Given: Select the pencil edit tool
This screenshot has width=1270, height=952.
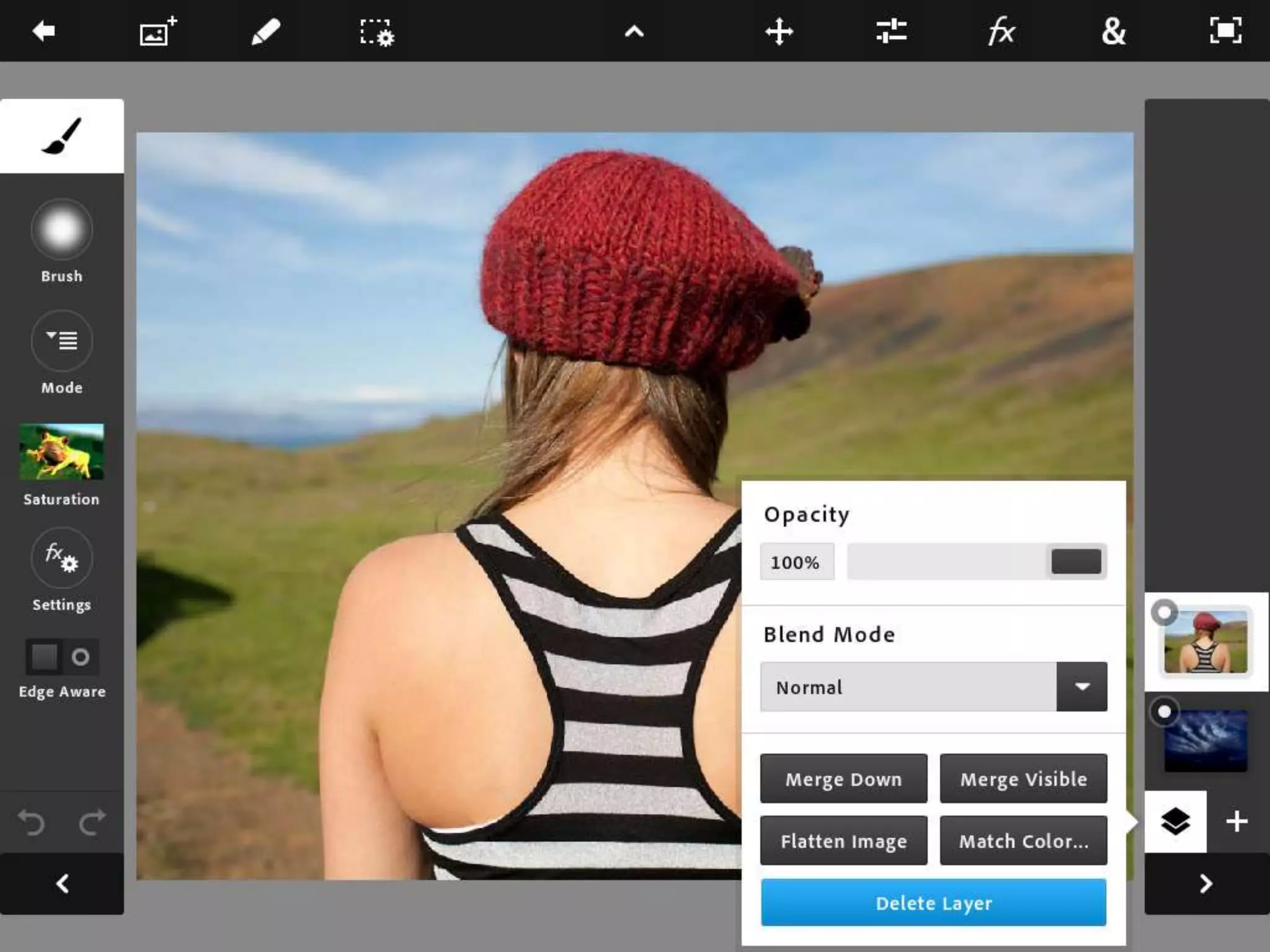Looking at the screenshot, I should point(265,31).
